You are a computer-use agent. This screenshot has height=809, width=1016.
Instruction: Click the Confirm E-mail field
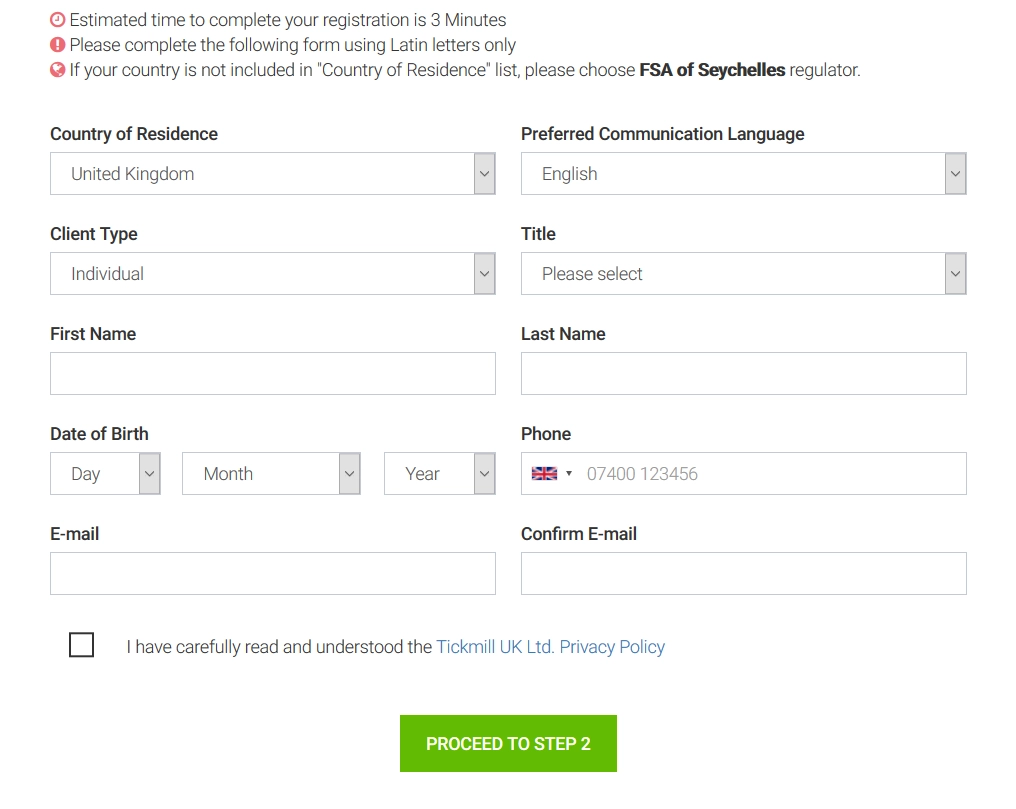click(x=742, y=573)
